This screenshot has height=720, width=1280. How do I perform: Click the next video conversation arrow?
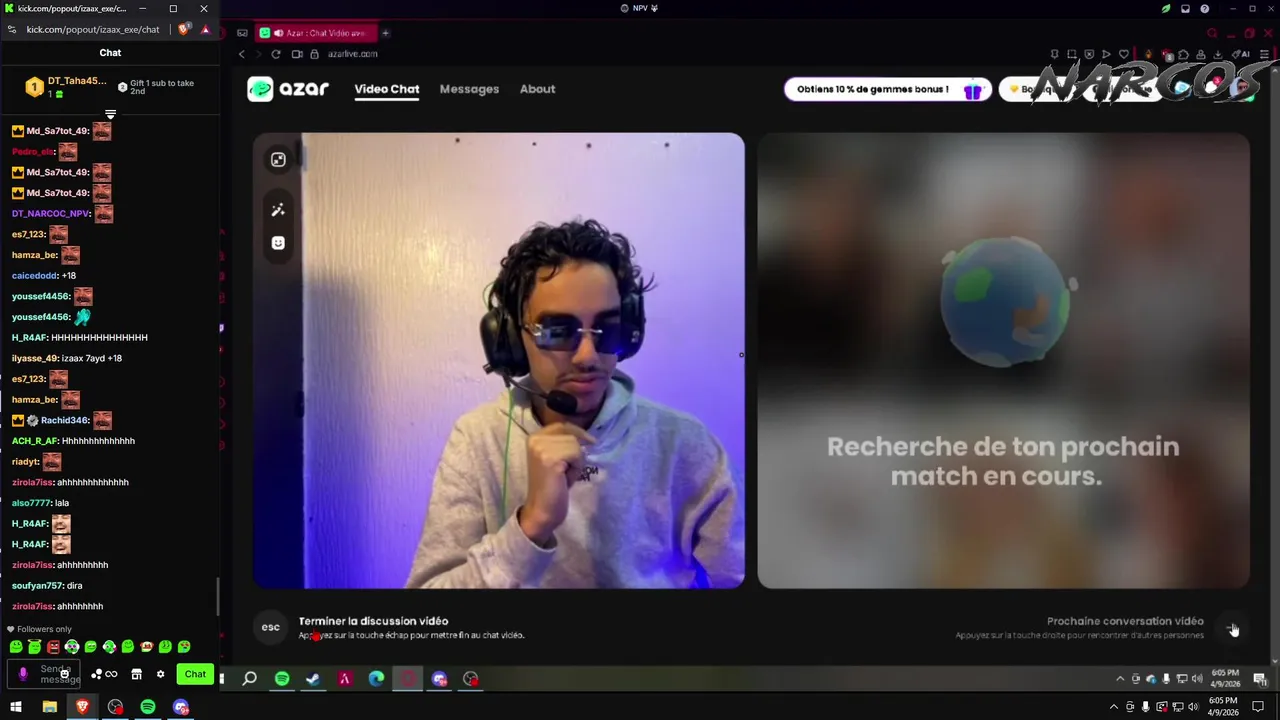point(1231,628)
